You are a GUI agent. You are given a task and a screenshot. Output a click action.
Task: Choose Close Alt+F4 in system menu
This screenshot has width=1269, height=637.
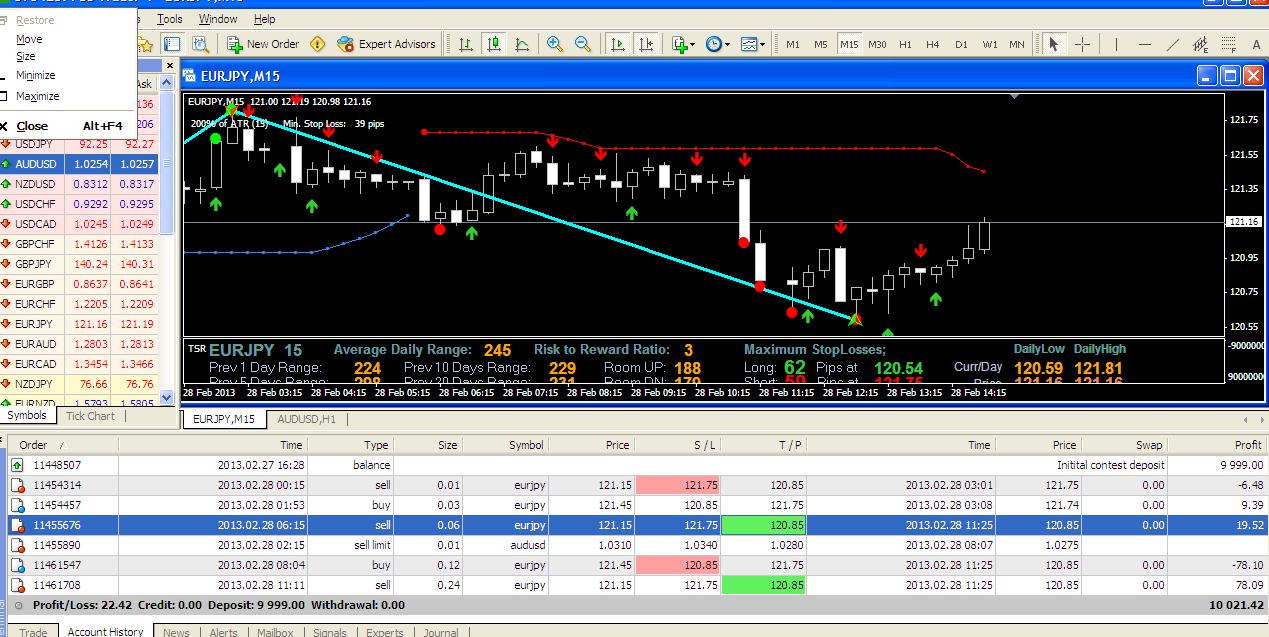[x=68, y=126]
